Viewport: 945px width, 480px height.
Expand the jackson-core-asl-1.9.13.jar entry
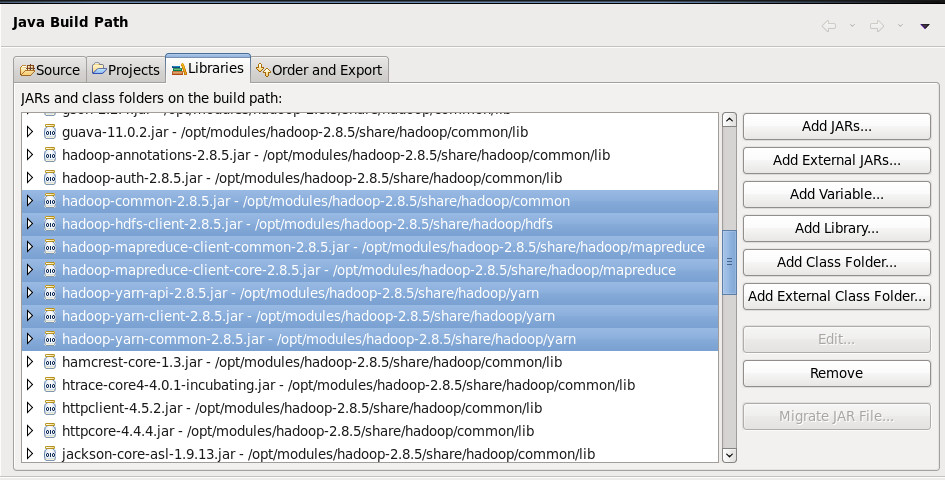click(x=30, y=454)
